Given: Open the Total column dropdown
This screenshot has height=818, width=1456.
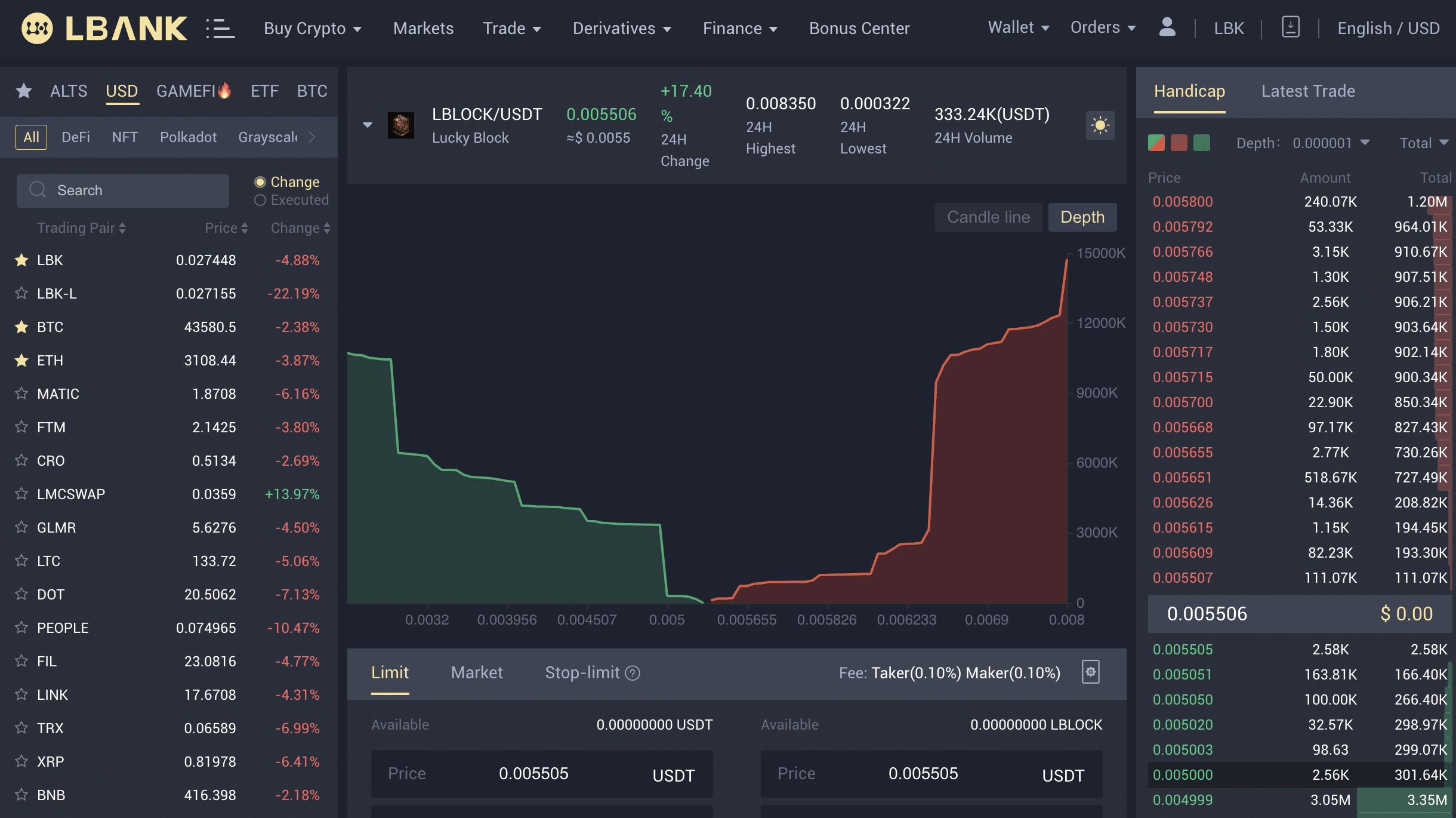Looking at the screenshot, I should pos(1424,143).
